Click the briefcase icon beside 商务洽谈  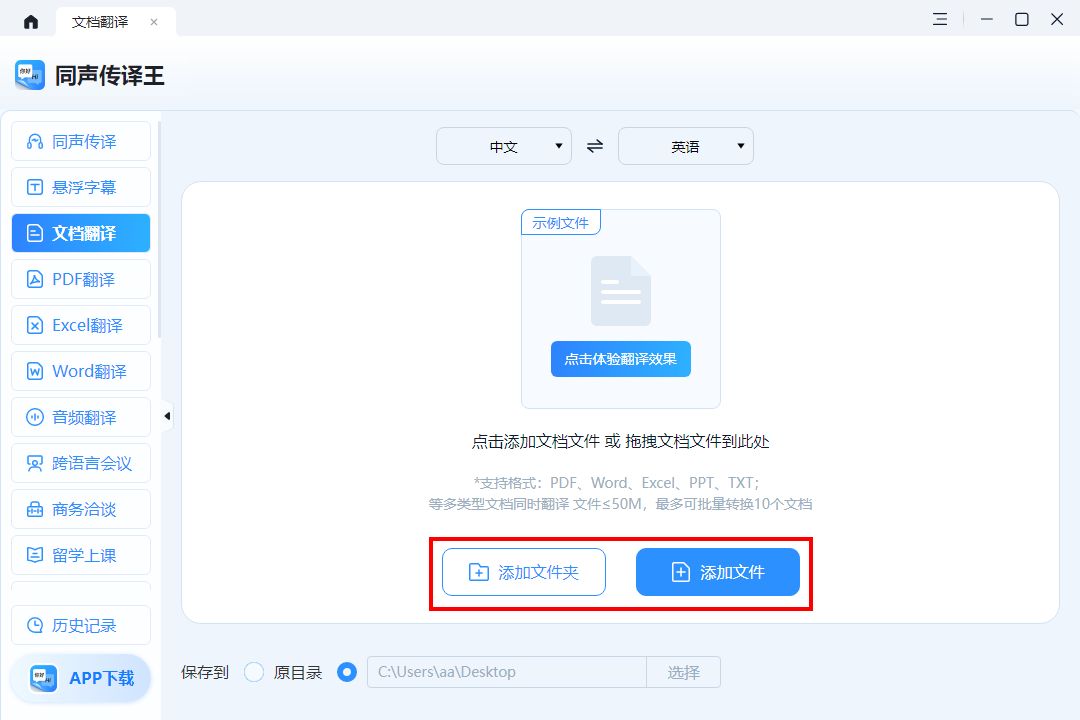pos(34,509)
